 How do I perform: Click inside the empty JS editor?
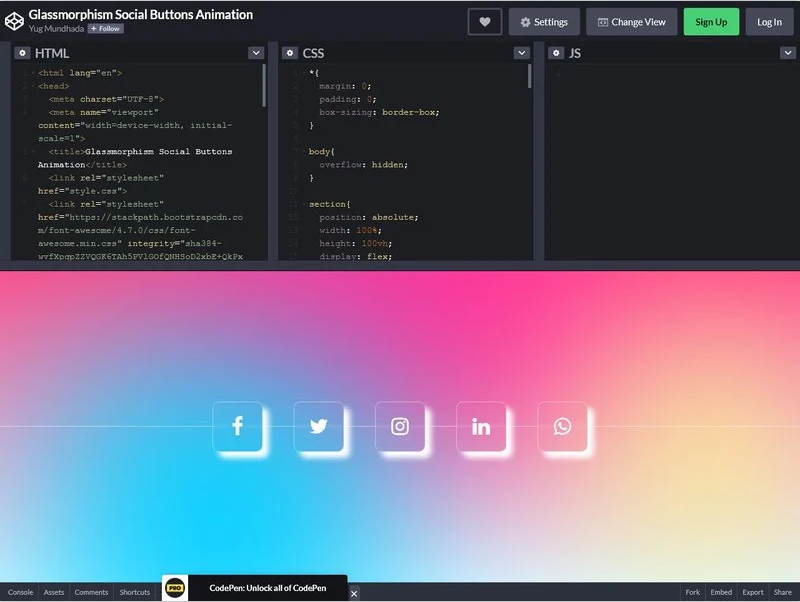(x=670, y=162)
